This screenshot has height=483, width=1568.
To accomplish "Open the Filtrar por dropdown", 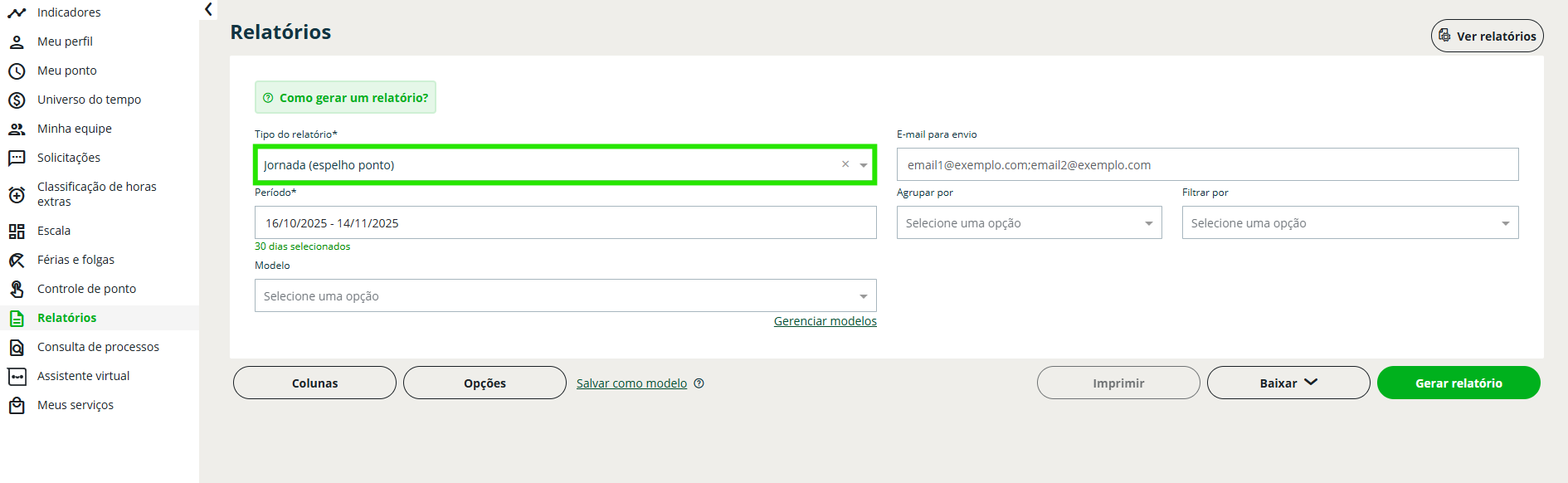I will 1350,223.
